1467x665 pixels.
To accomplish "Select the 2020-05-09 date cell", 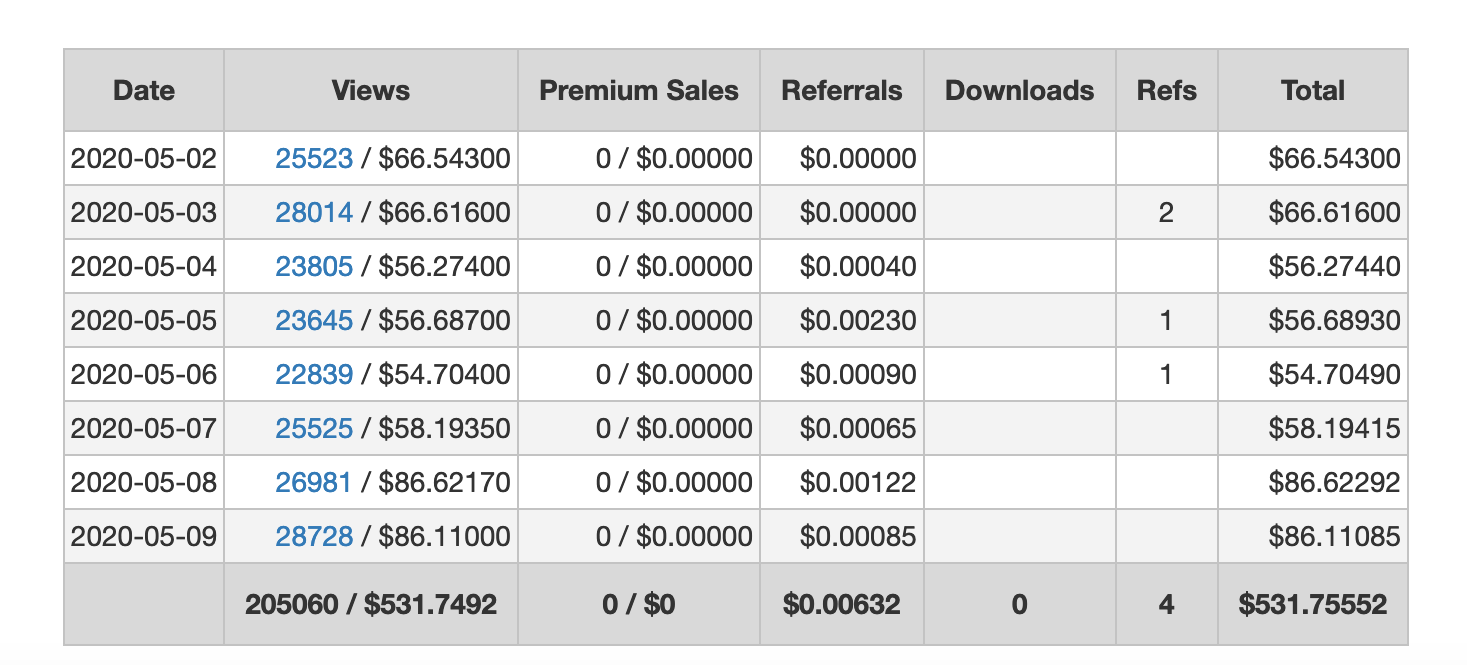I will 144,537.
